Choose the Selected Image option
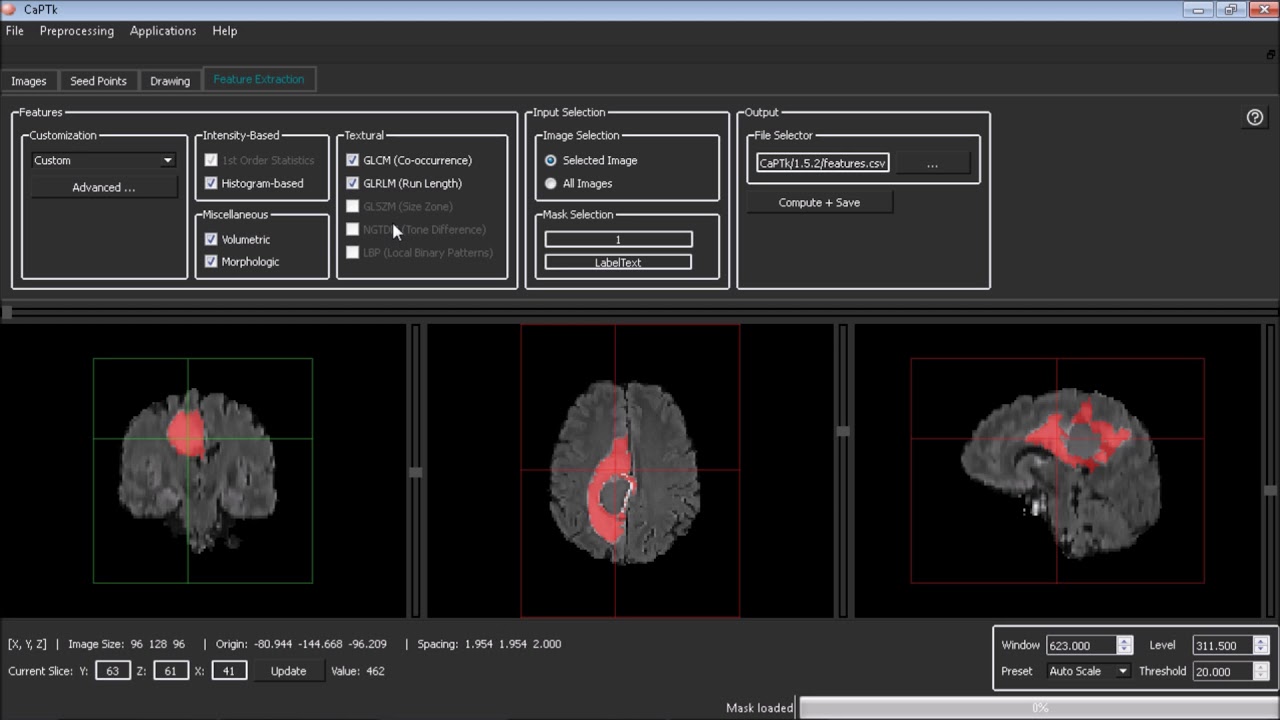Viewport: 1280px width, 720px height. 551,160
